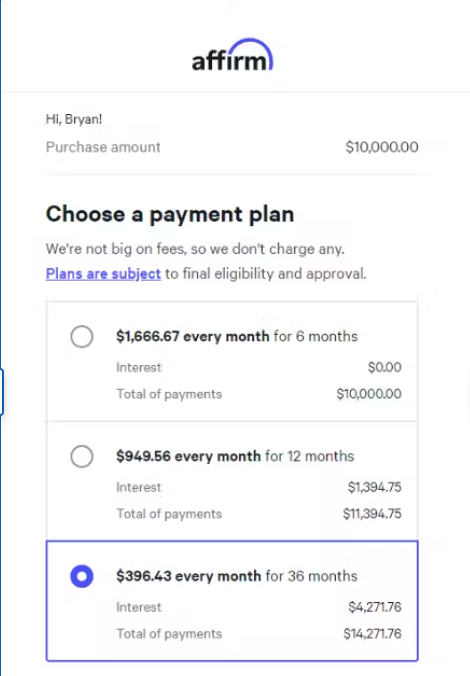The image size is (470, 676).
Task: Click the $4,271.76 interest amount
Action: pos(375,607)
